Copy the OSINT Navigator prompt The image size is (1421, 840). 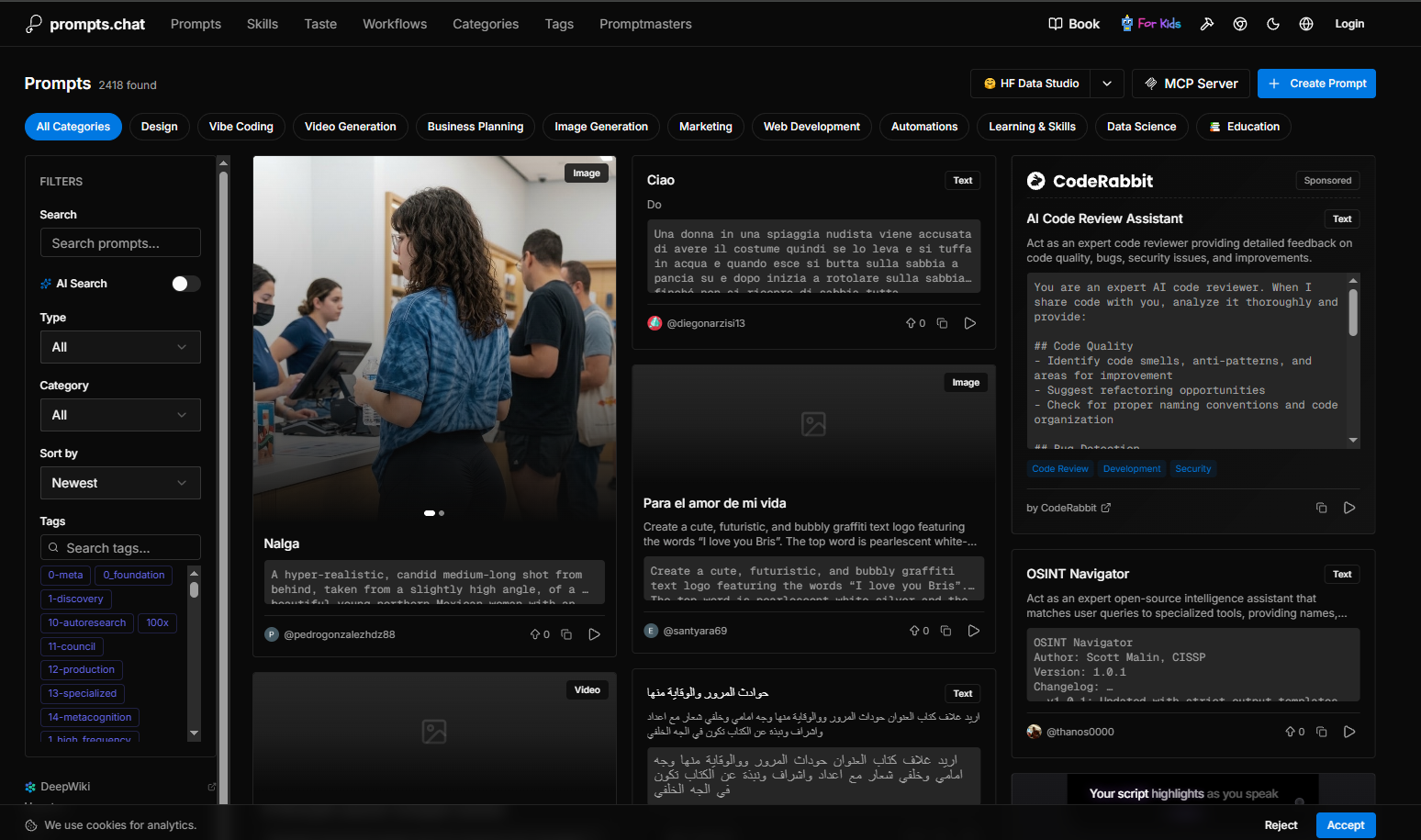pyautogui.click(x=1322, y=732)
